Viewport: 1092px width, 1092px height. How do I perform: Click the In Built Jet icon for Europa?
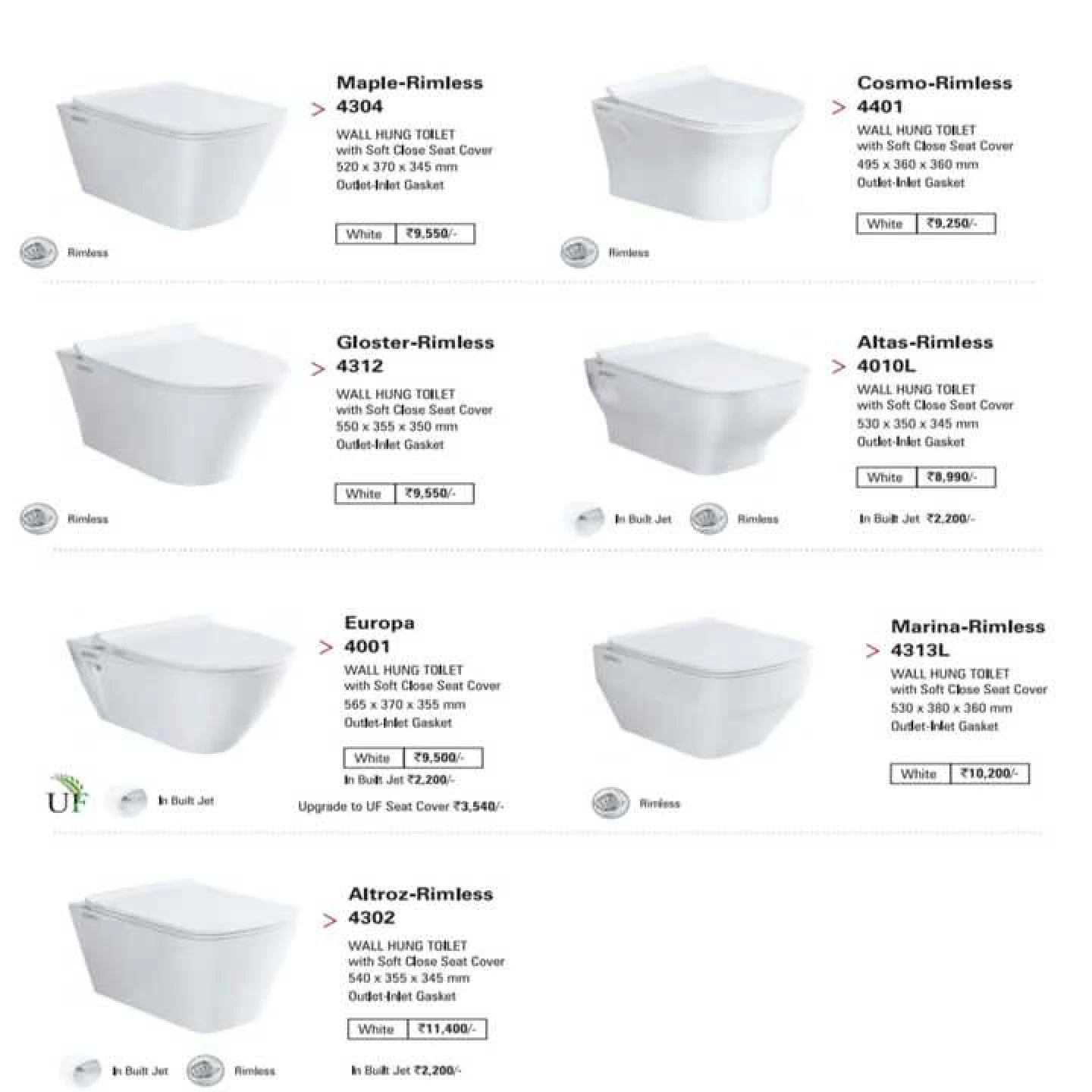pos(128,801)
